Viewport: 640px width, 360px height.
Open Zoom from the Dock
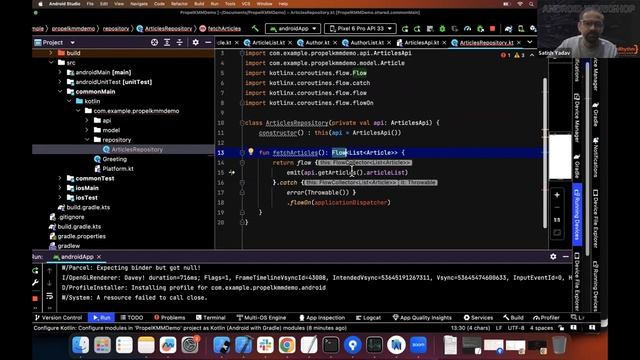[418, 345]
